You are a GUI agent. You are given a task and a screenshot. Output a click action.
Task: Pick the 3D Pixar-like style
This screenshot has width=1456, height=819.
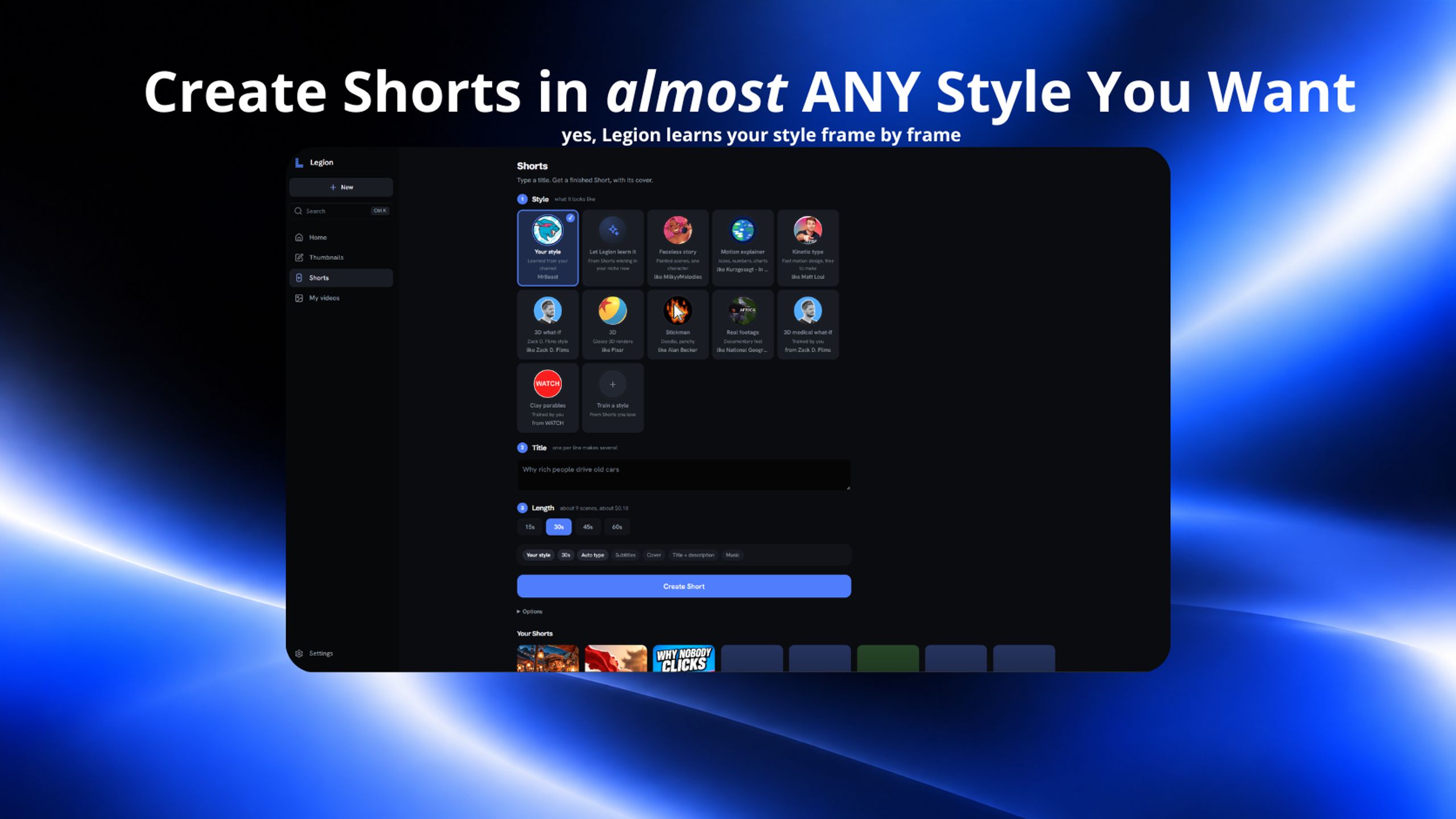(612, 325)
